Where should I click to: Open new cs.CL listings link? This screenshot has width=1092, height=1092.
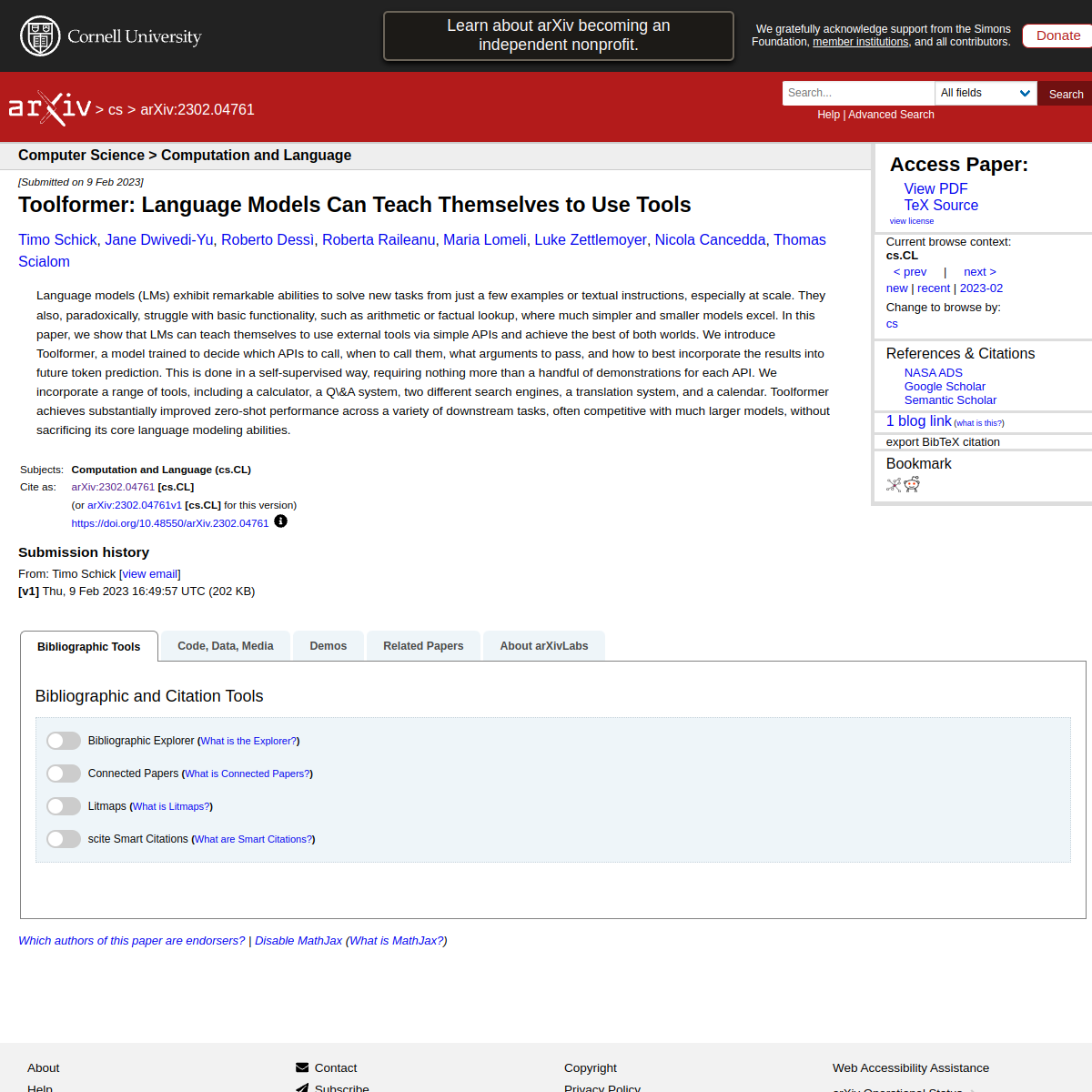click(897, 288)
